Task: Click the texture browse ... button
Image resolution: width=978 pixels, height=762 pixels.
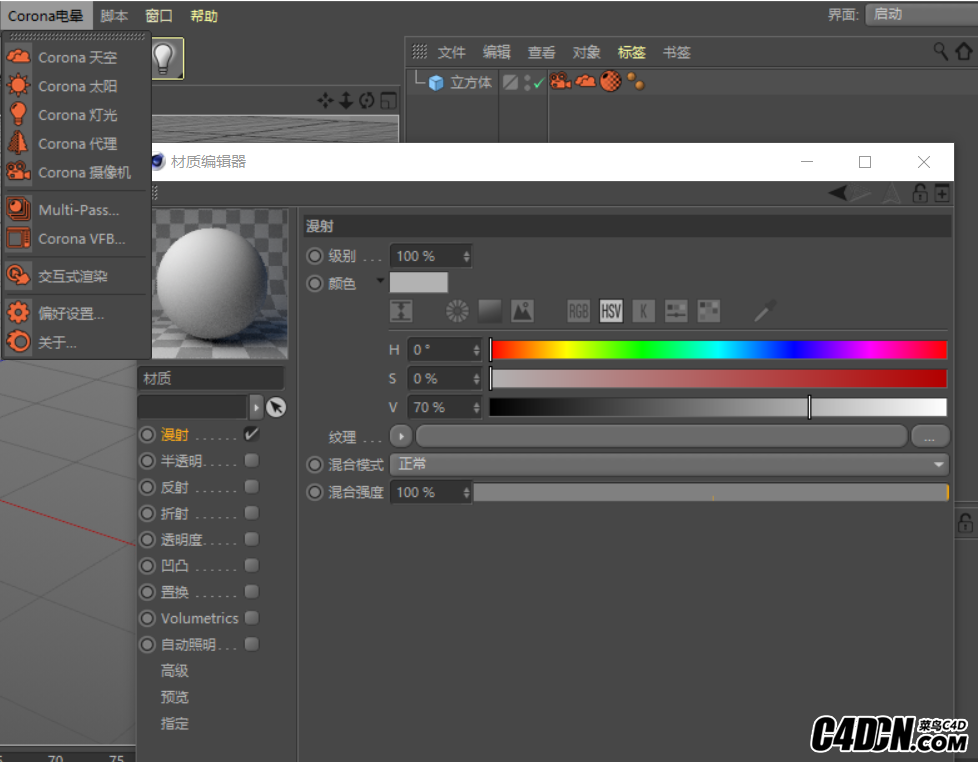Action: click(930, 436)
